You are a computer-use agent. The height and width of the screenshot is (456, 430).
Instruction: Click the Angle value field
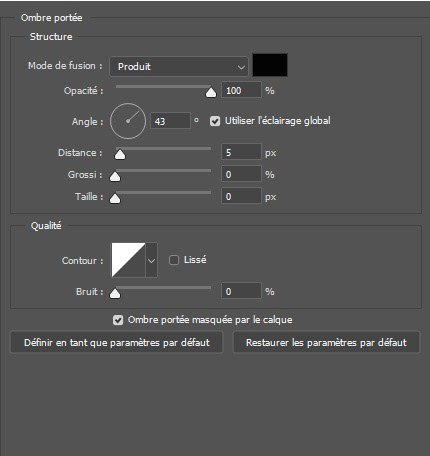pos(170,121)
